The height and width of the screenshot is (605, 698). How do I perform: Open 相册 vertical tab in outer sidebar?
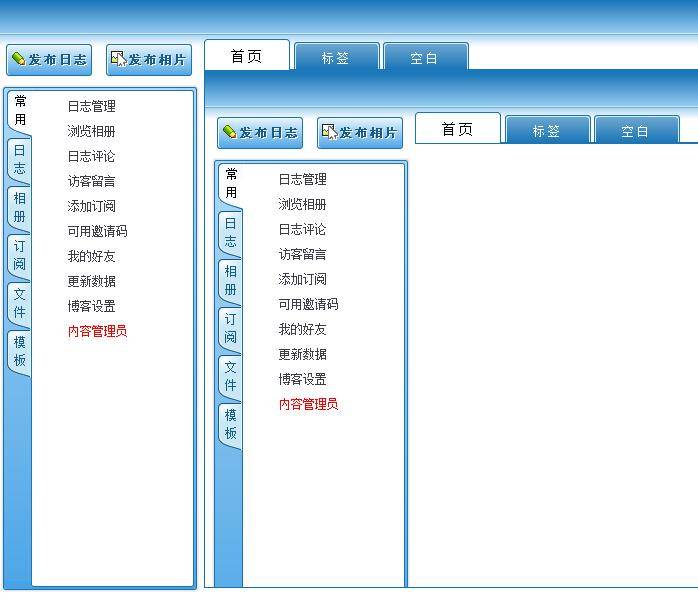(x=20, y=207)
